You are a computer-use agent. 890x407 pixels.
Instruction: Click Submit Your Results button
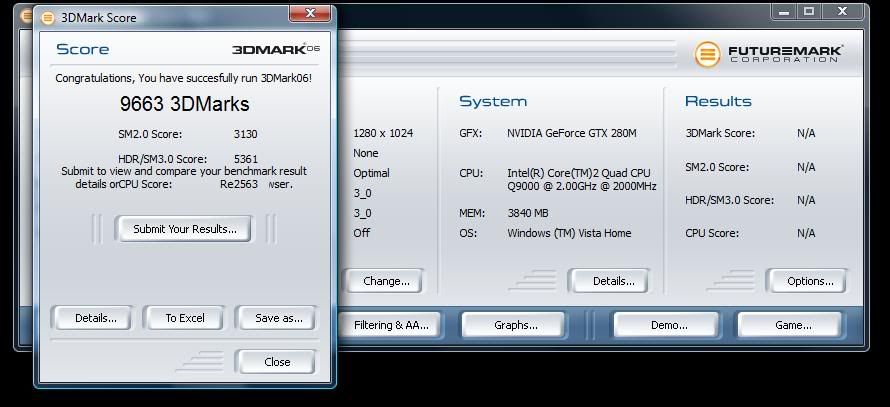coord(184,229)
